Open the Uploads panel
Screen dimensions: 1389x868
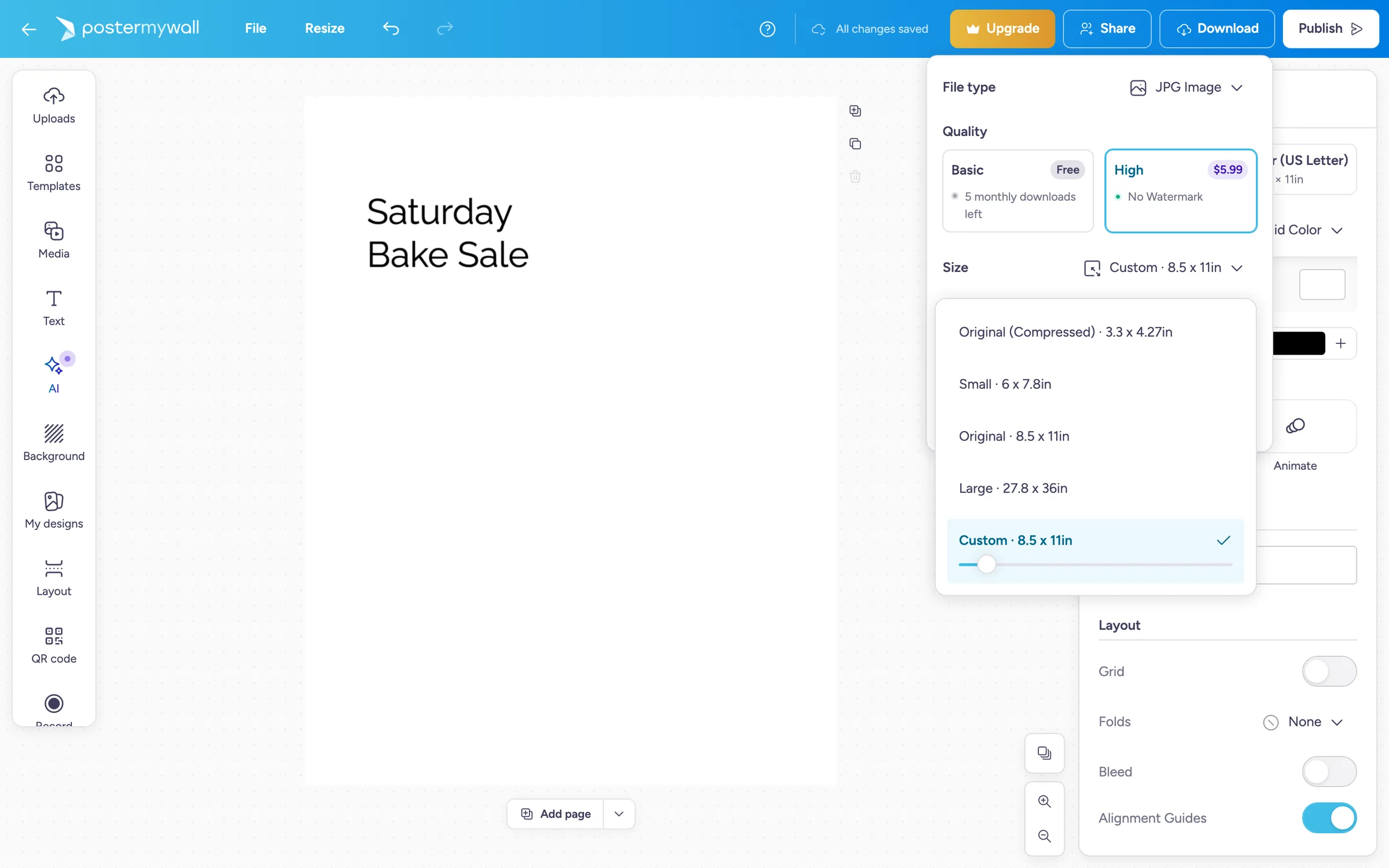click(54, 105)
